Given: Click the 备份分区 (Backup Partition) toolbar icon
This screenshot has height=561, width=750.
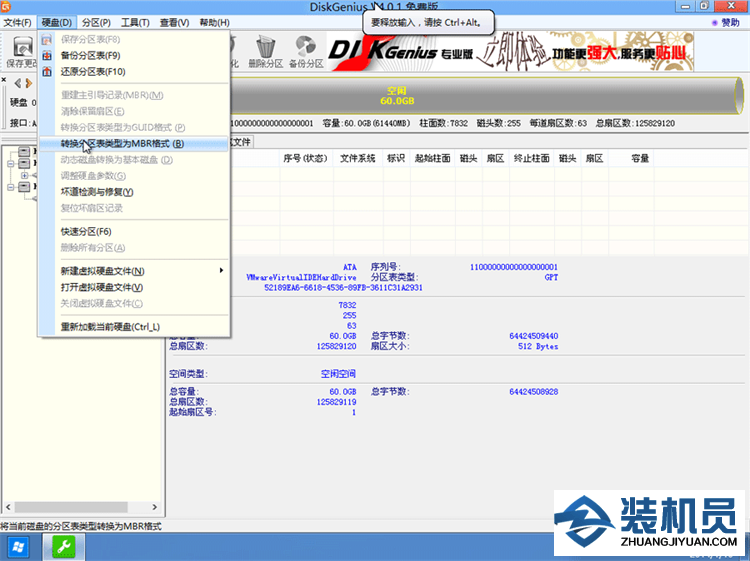Looking at the screenshot, I should [x=307, y=50].
